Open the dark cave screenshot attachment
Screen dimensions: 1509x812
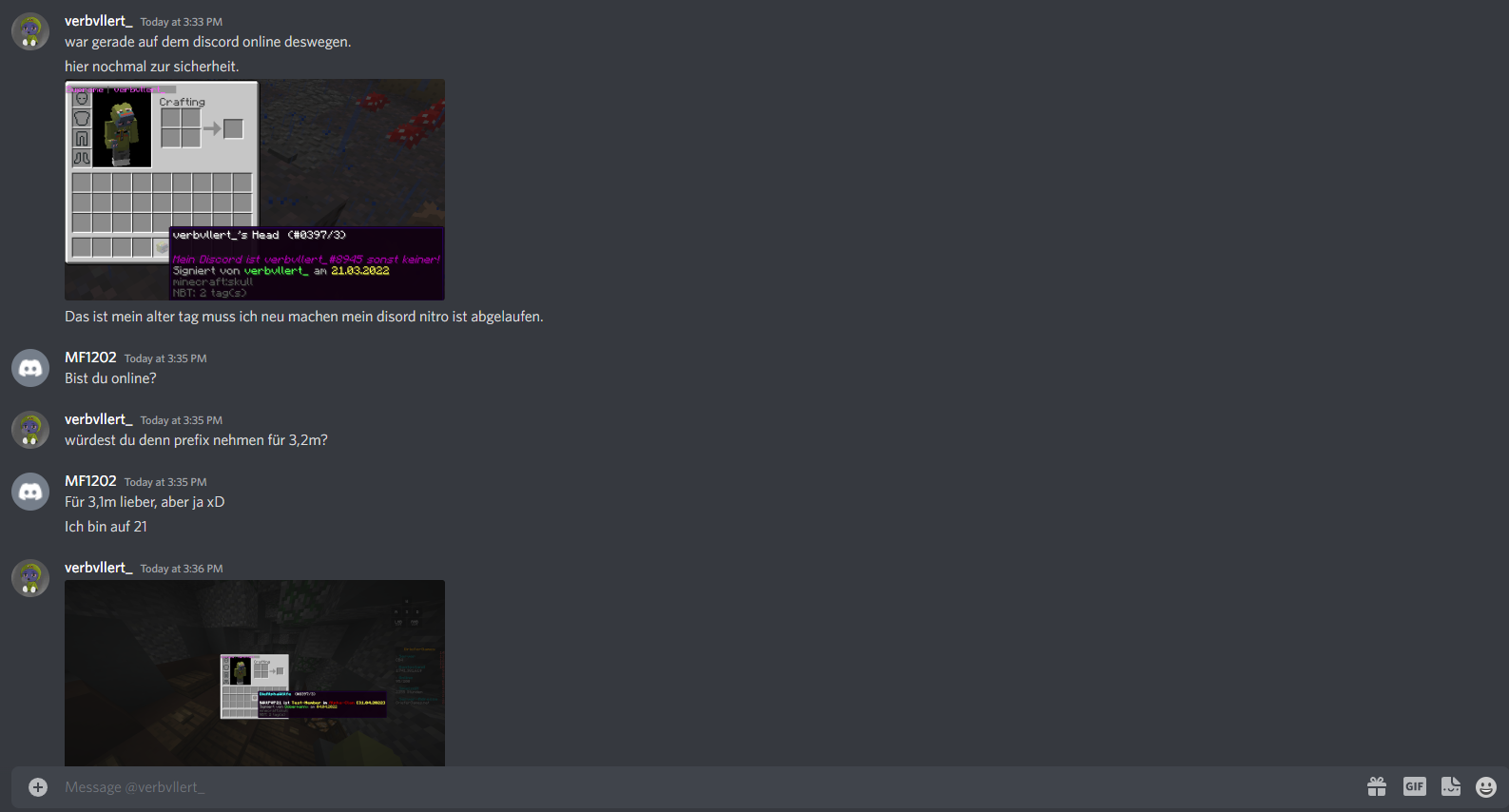(x=255, y=673)
